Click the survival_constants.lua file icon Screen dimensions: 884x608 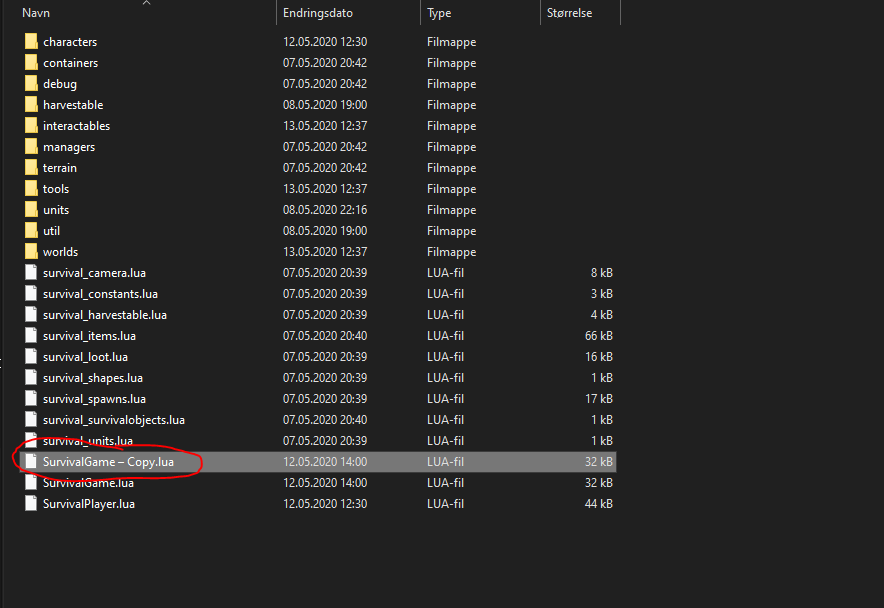tap(31, 293)
